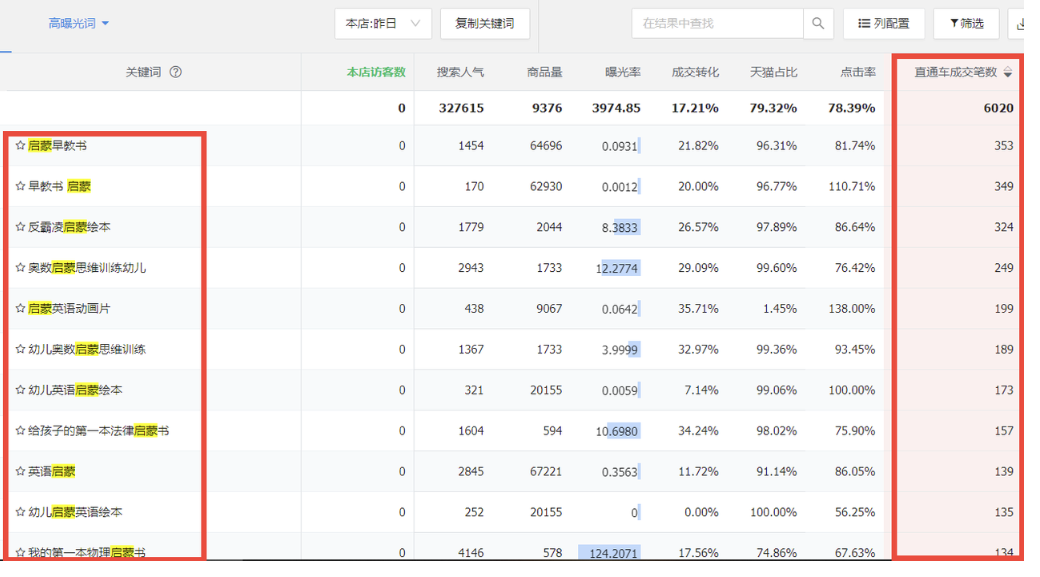Open the 高曝光词 dropdown
The height and width of the screenshot is (577, 1040).
click(x=78, y=23)
